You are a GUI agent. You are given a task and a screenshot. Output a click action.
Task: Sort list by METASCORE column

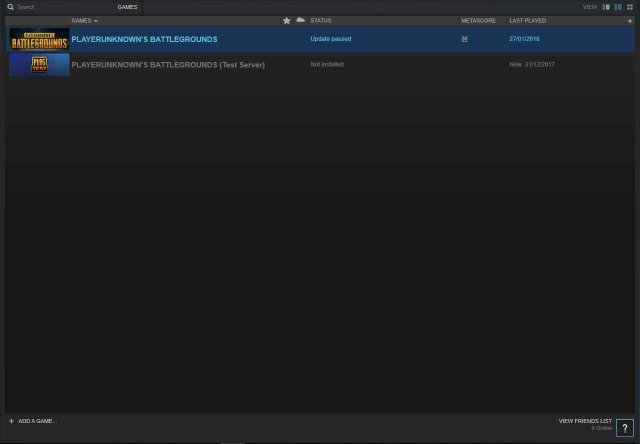tap(478, 20)
